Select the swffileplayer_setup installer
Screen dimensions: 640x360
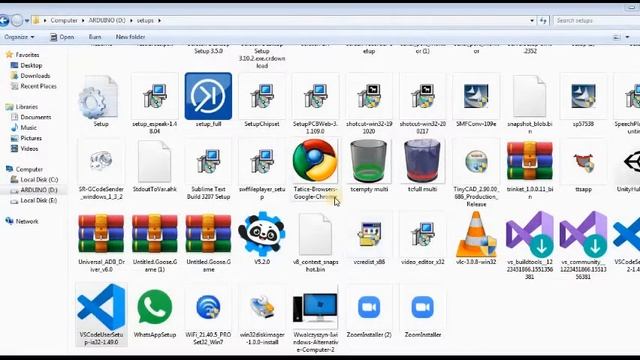(262, 162)
